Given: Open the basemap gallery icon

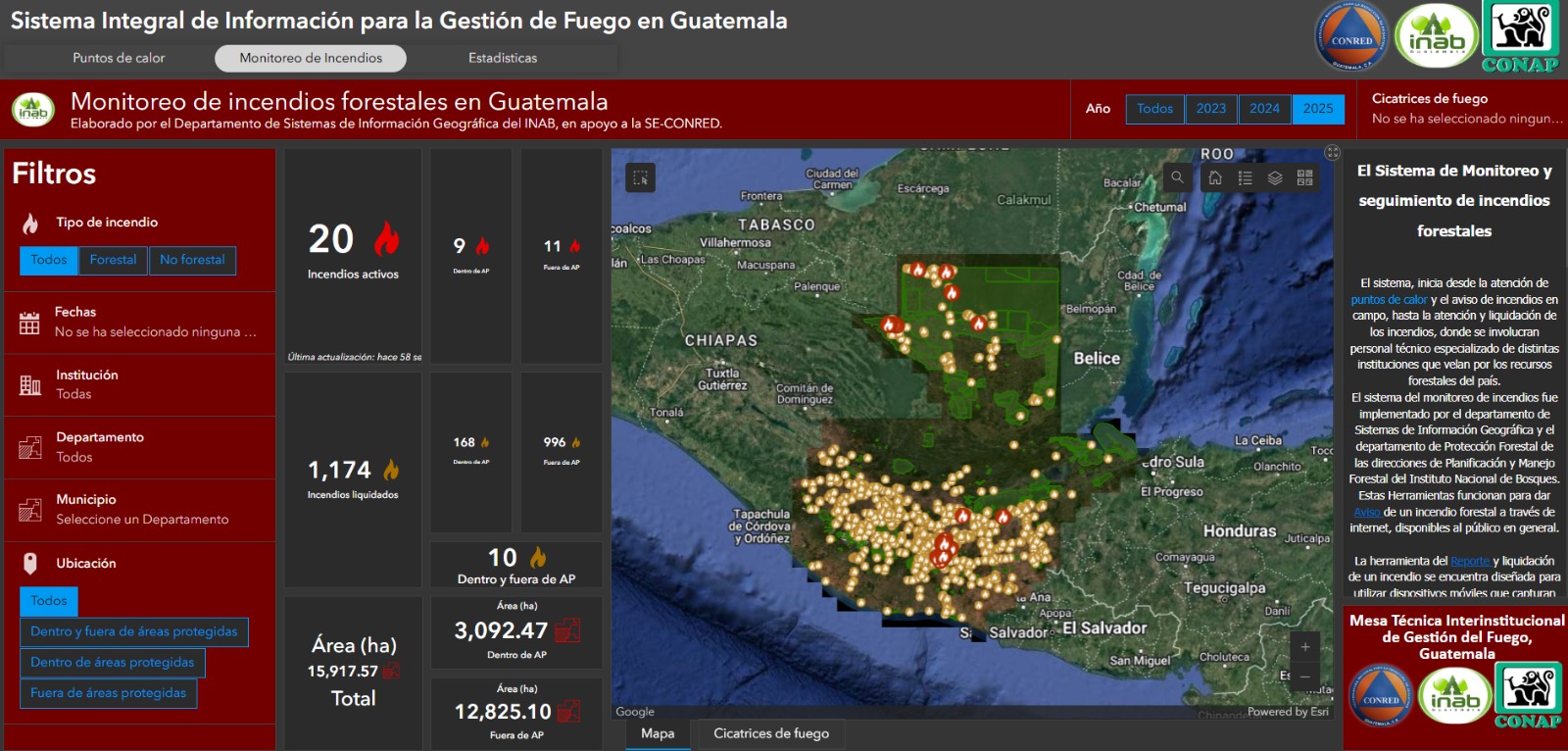Looking at the screenshot, I should pos(1304,177).
